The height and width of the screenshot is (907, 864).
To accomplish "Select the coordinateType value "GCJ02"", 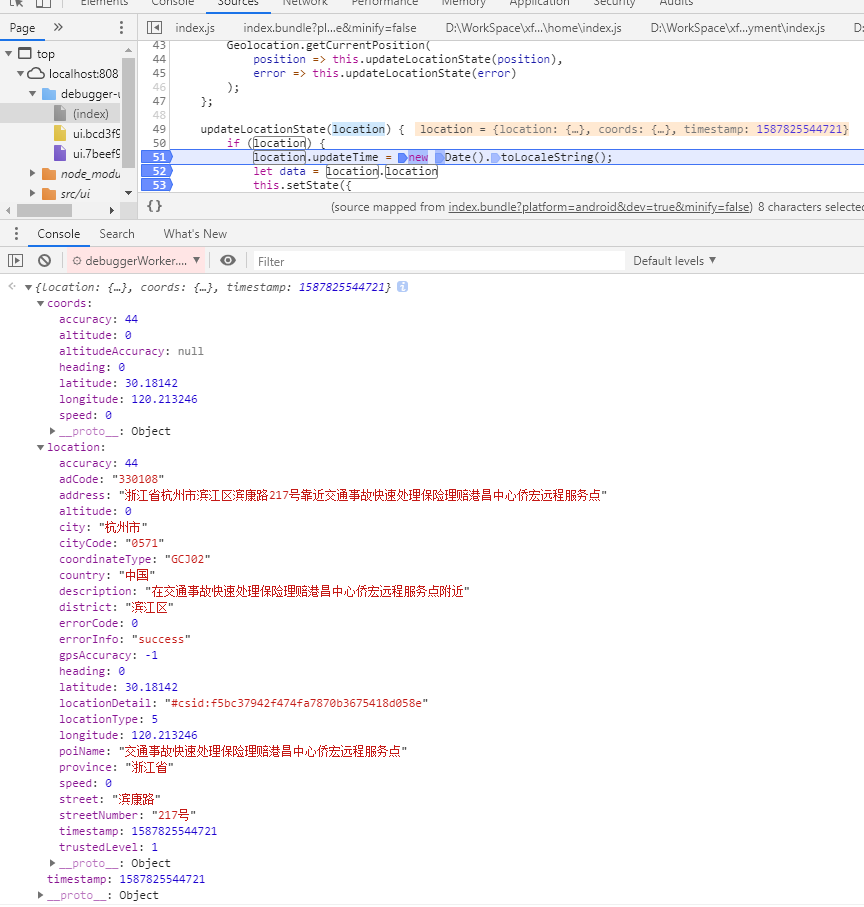I will [188, 559].
